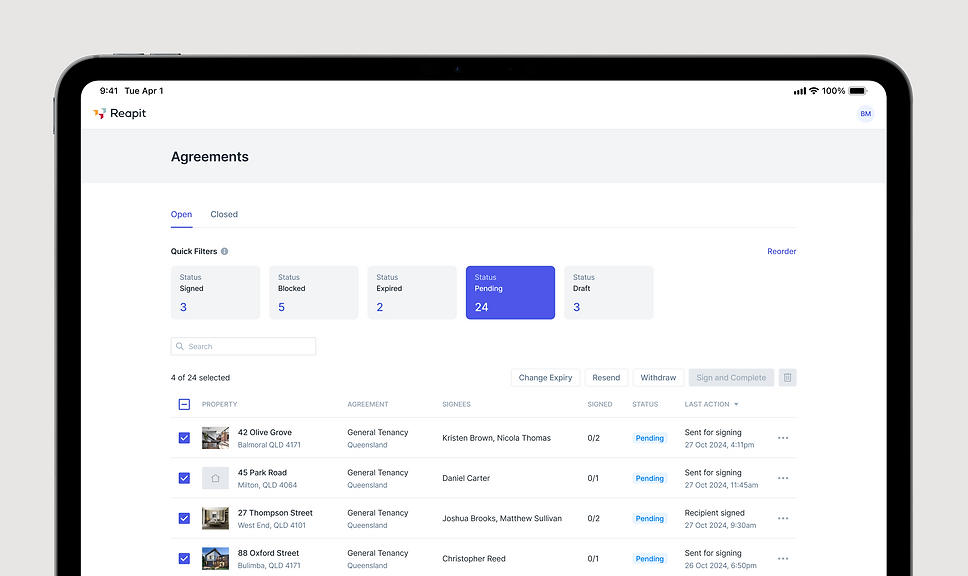Select the Status Expired quick filter
Image resolution: width=968 pixels, height=576 pixels.
[x=412, y=293]
